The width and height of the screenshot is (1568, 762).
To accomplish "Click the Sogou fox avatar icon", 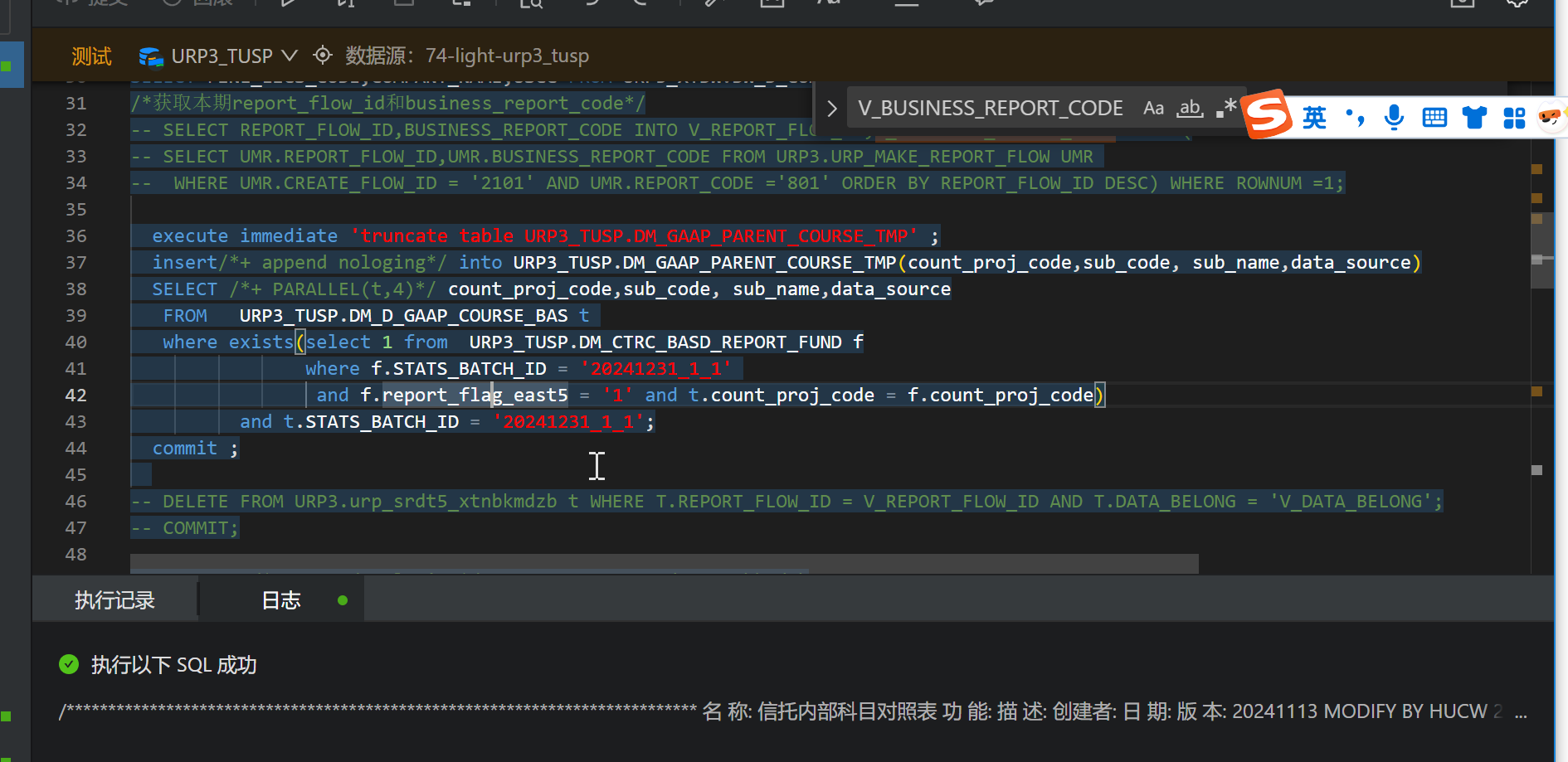I will [x=1550, y=118].
